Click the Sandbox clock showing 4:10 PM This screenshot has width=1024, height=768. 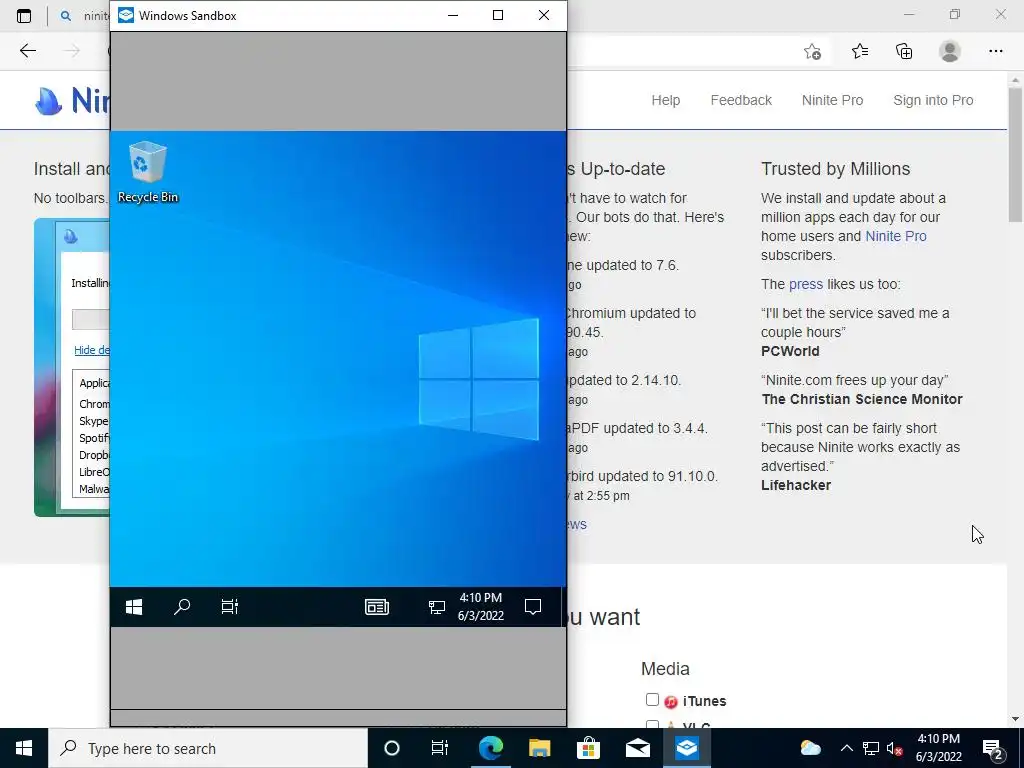pos(481,607)
